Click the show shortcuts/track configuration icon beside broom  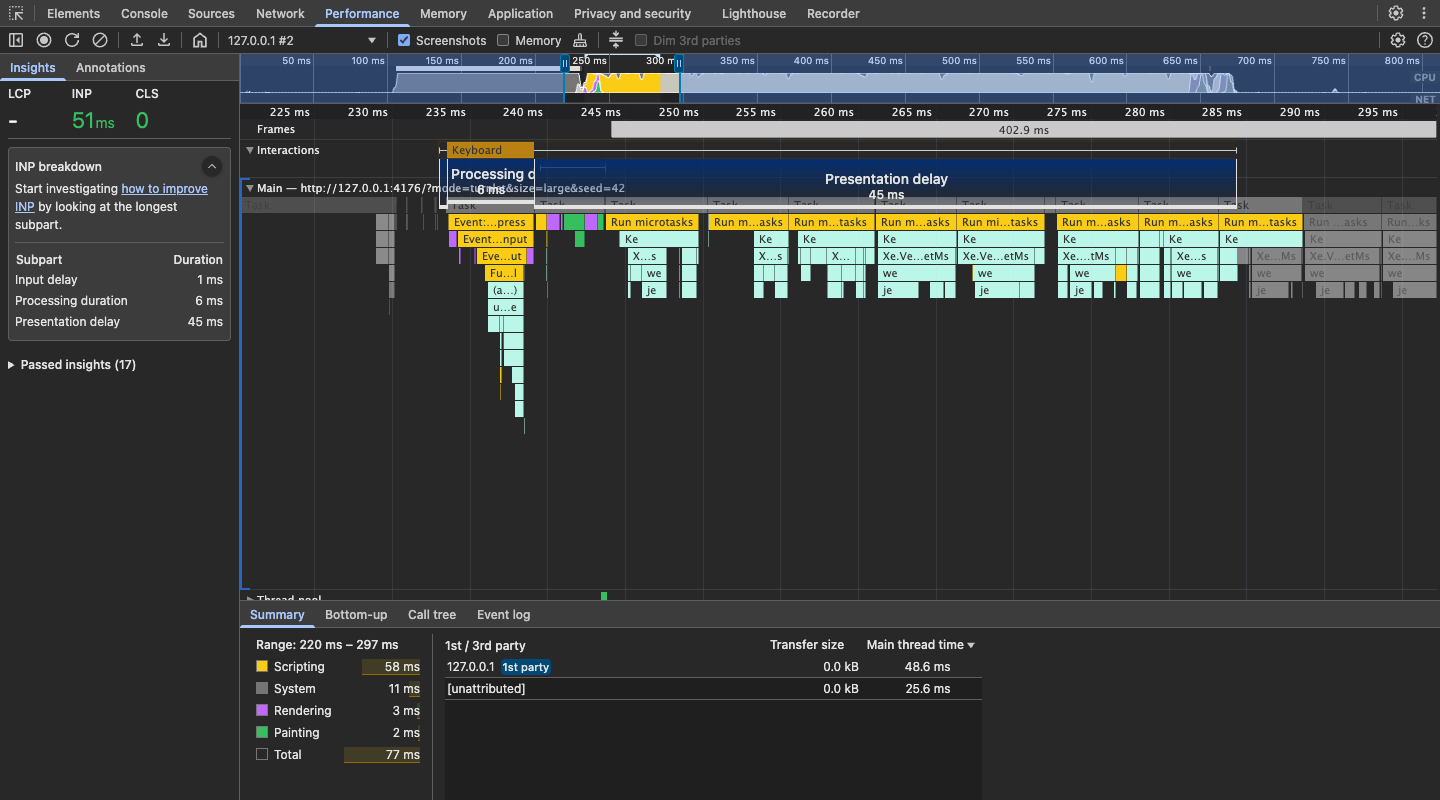tap(616, 40)
